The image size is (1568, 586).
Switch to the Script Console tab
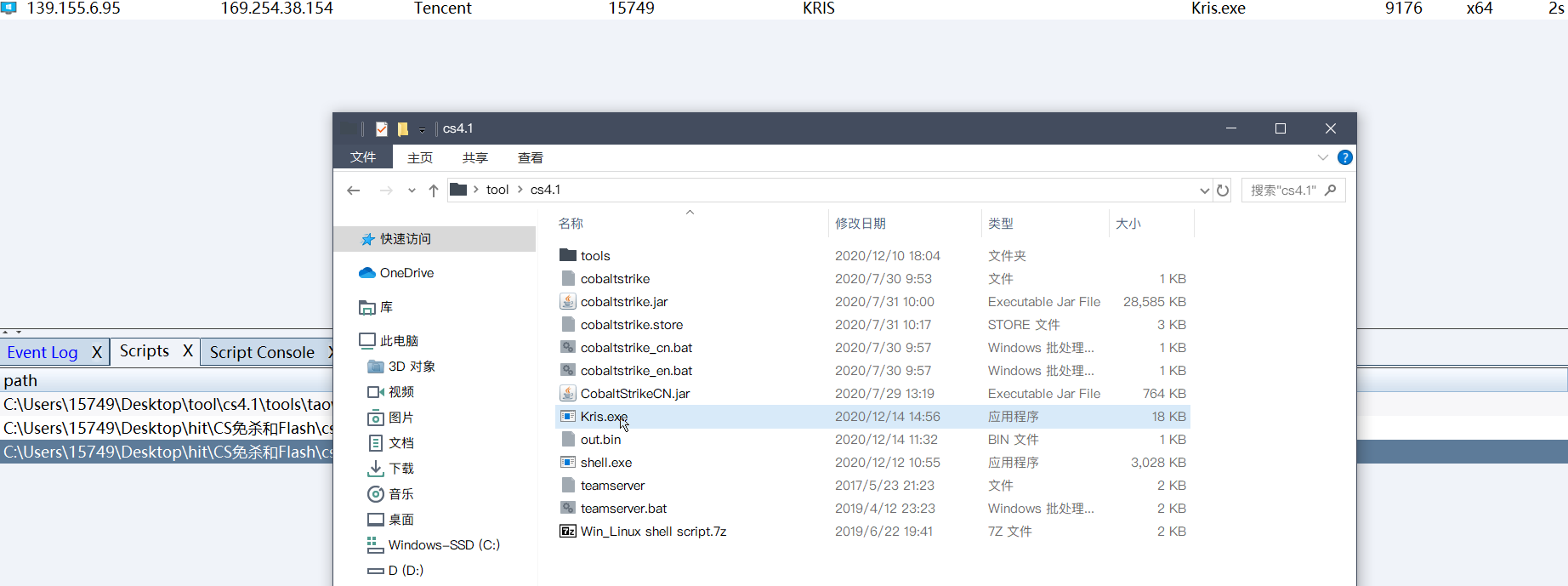pyautogui.click(x=262, y=352)
